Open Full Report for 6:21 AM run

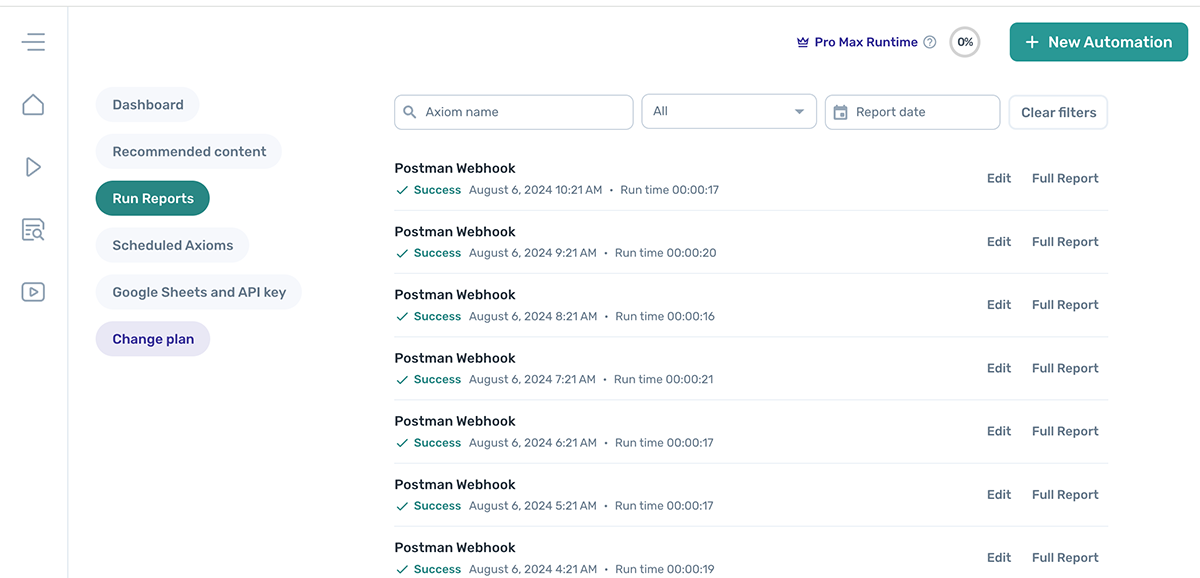point(1065,431)
